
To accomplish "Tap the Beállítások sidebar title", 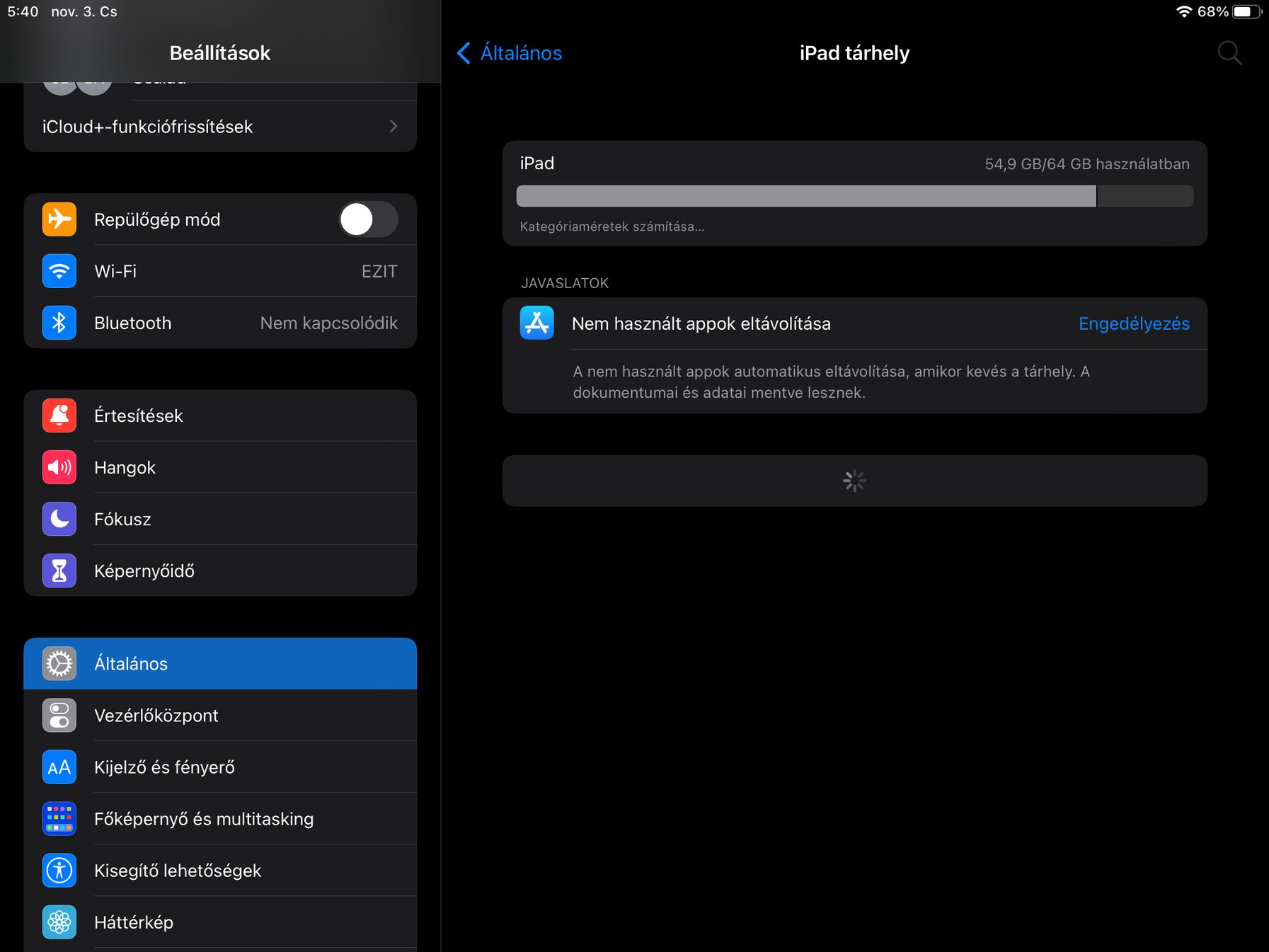I will [220, 53].
